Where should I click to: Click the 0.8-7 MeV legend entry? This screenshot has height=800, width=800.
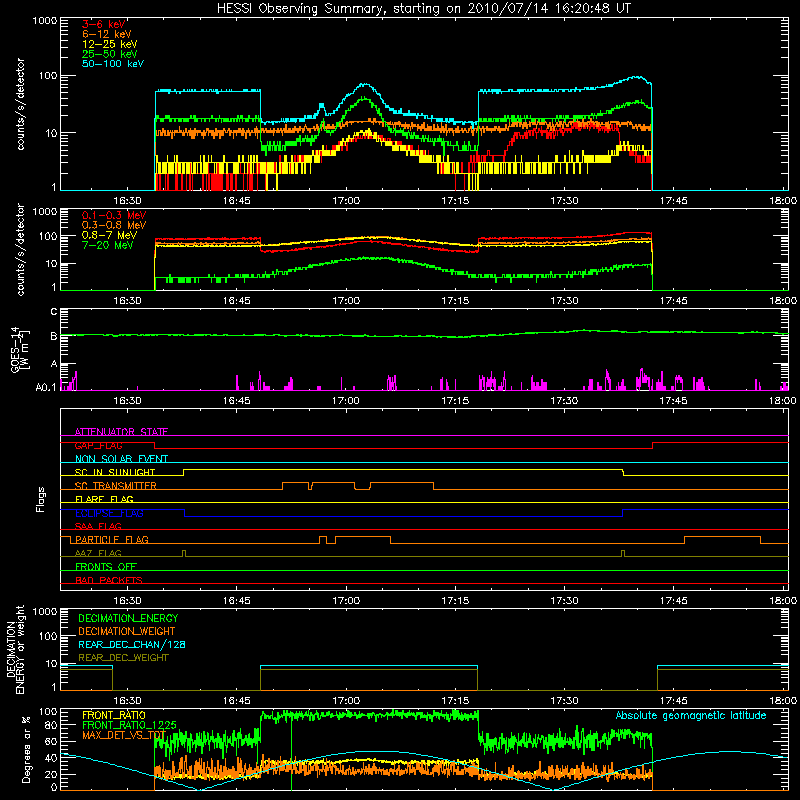[x=109, y=235]
